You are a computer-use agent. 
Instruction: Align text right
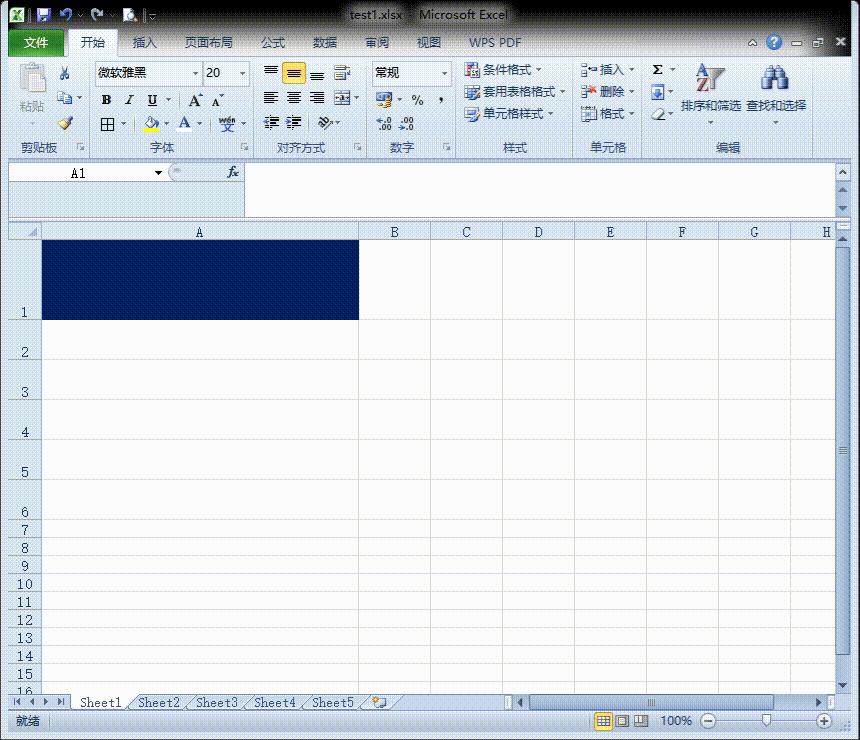click(x=317, y=98)
